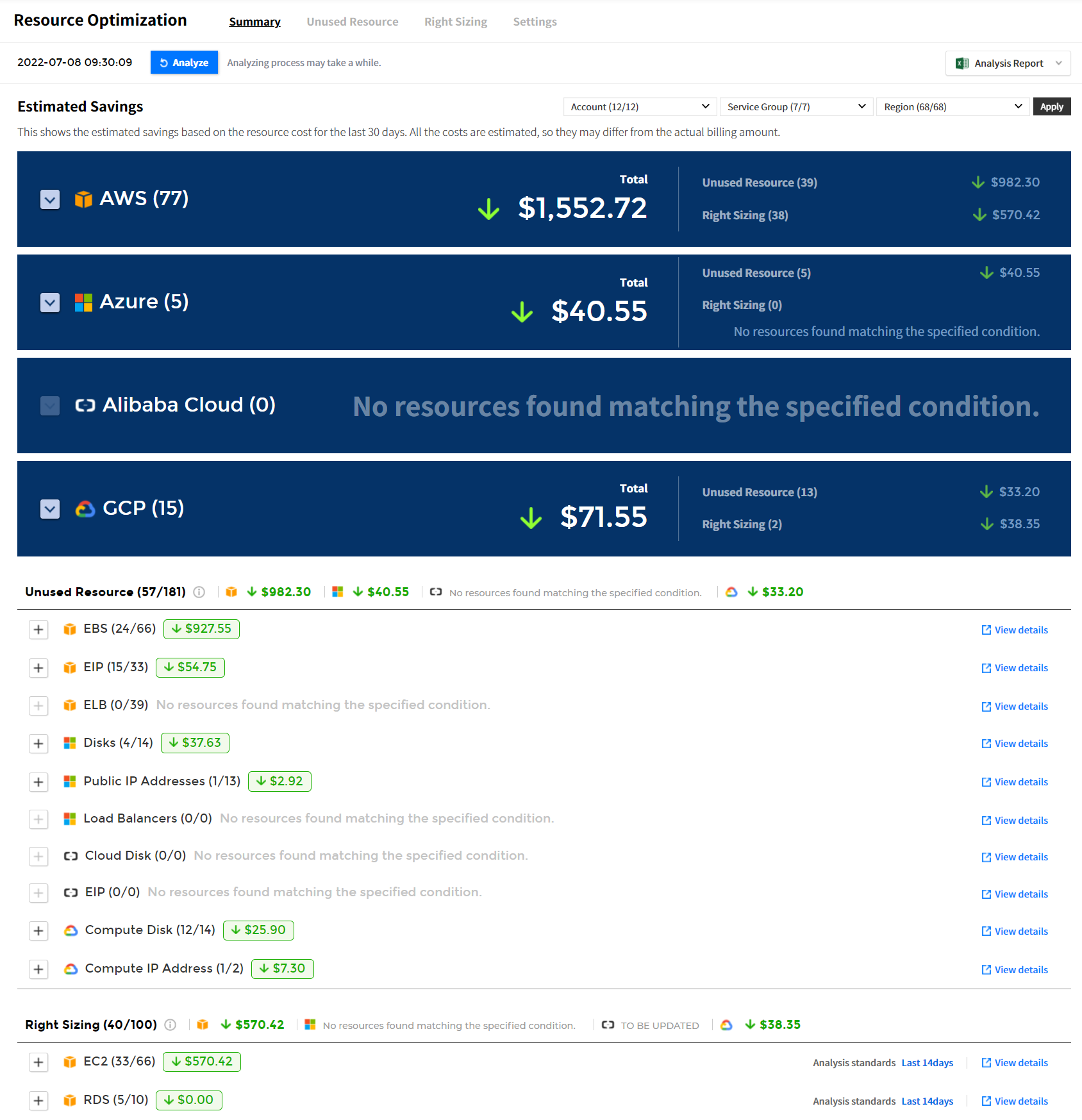1082x1120 pixels.
Task: Click the GCP cloud logo icon in the banner
Action: point(85,508)
